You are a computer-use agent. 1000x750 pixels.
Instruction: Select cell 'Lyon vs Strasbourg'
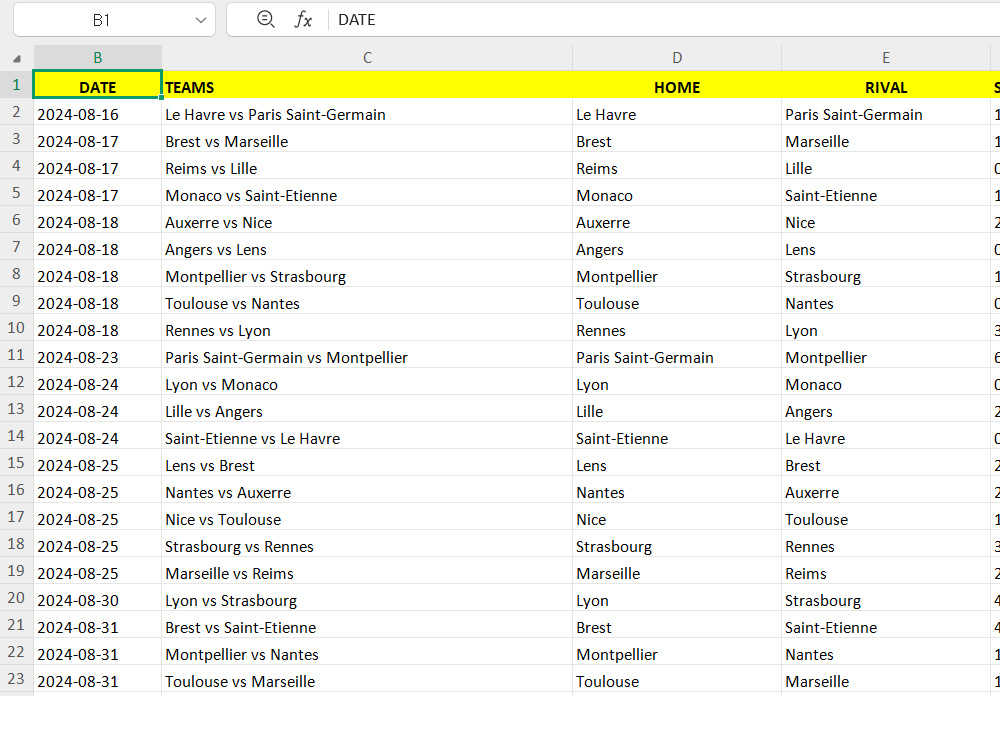pyautogui.click(x=367, y=600)
